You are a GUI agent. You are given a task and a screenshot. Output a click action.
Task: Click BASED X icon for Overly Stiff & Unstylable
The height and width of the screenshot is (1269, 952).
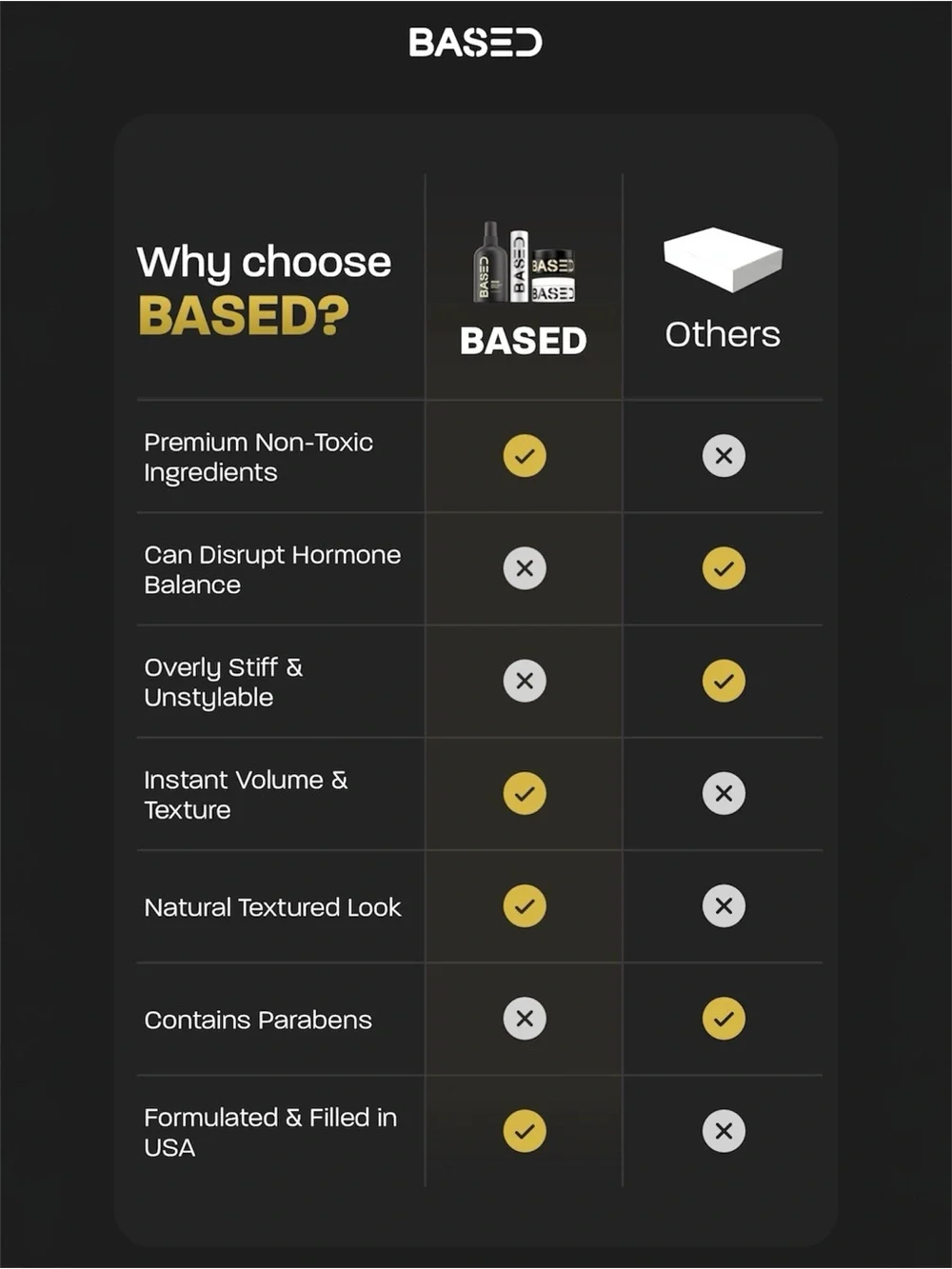(x=525, y=681)
